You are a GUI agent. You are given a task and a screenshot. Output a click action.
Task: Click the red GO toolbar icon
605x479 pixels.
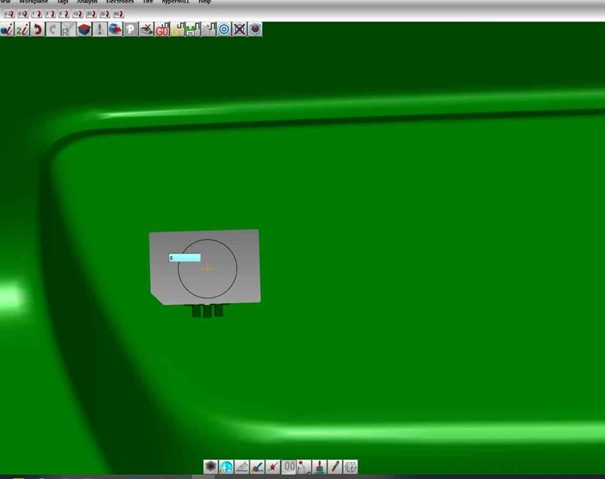click(162, 30)
